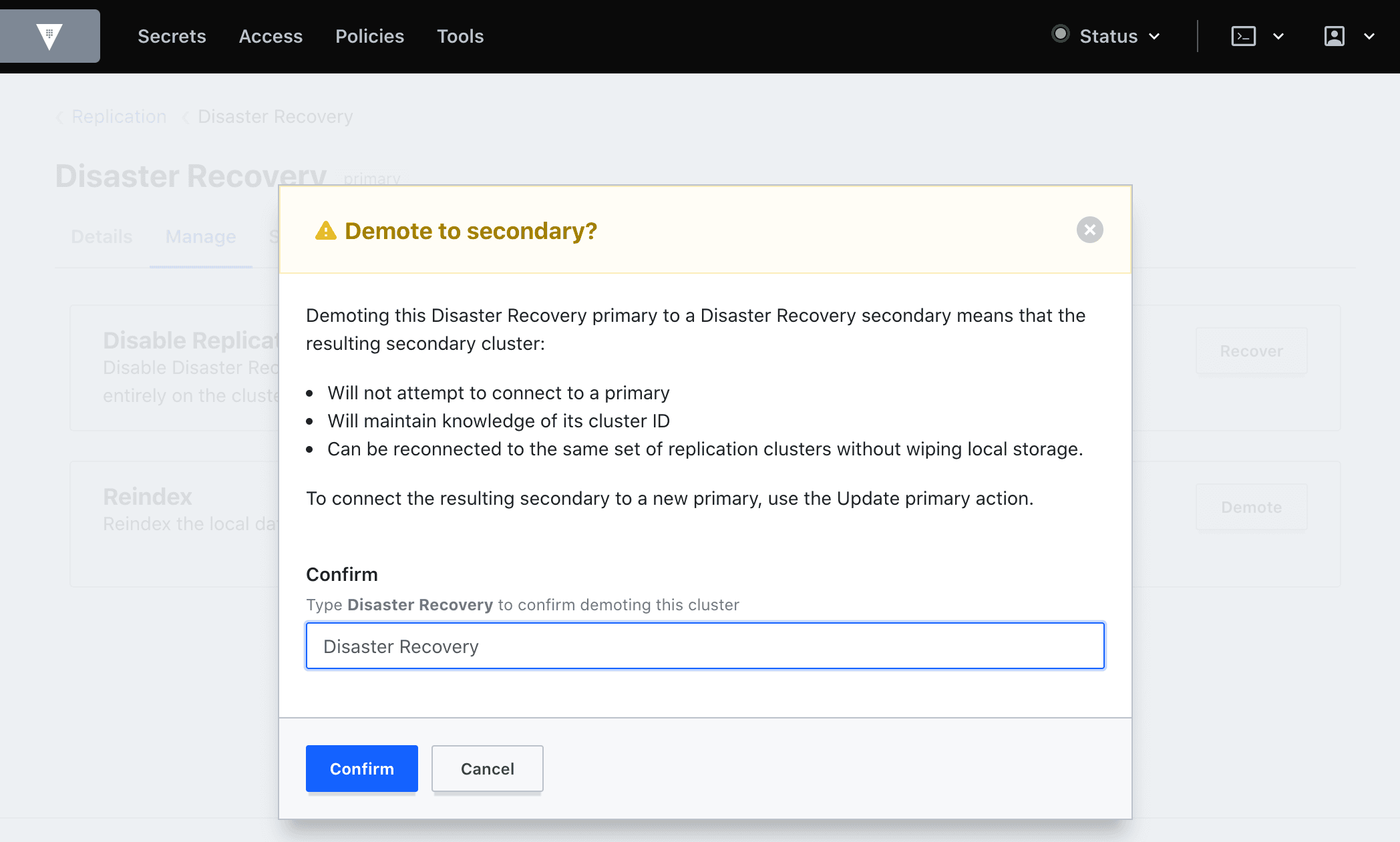1400x842 pixels.
Task: Select the Details tab in background
Action: tap(100, 237)
